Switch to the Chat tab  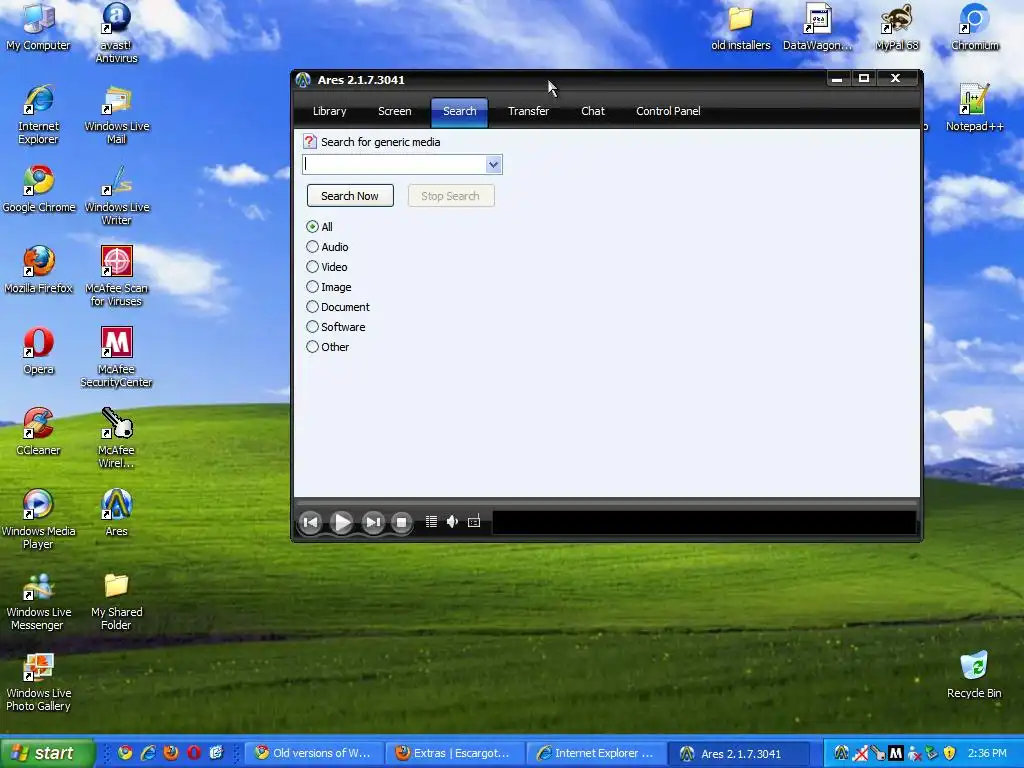(593, 111)
